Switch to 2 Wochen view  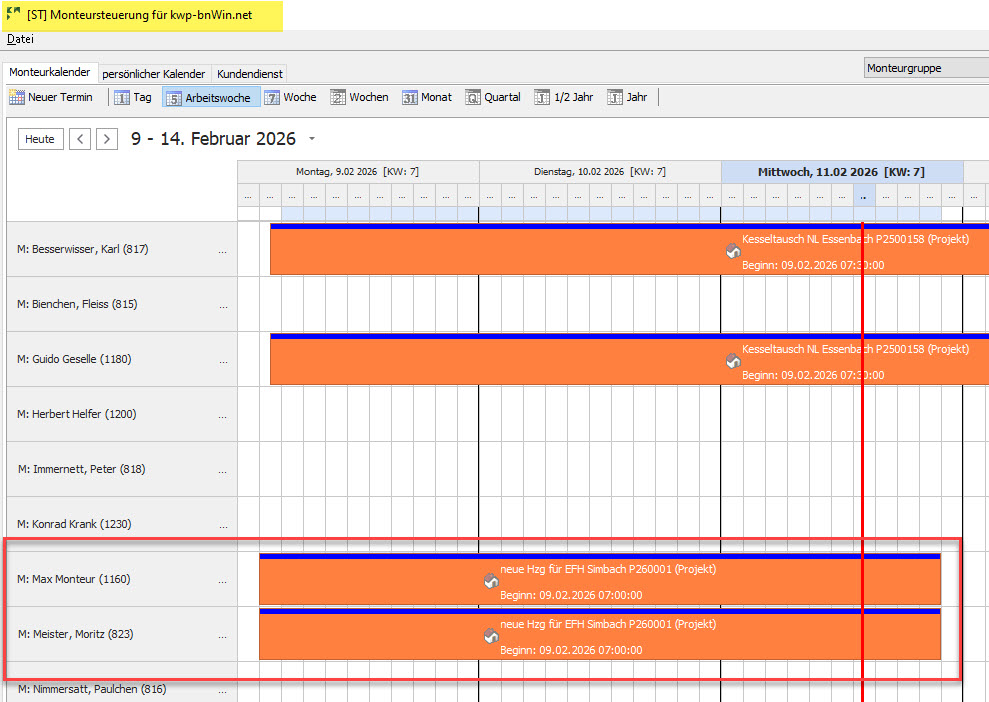(x=338, y=97)
